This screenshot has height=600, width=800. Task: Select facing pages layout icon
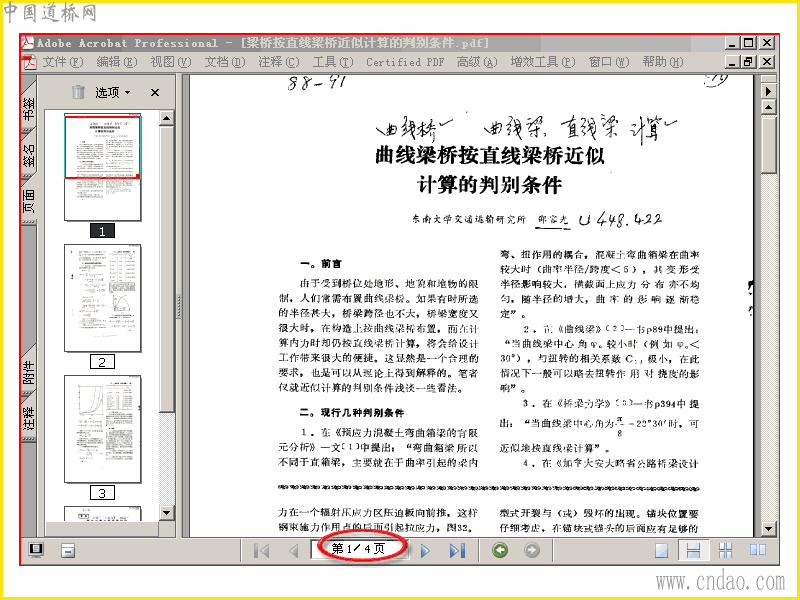click(758, 549)
